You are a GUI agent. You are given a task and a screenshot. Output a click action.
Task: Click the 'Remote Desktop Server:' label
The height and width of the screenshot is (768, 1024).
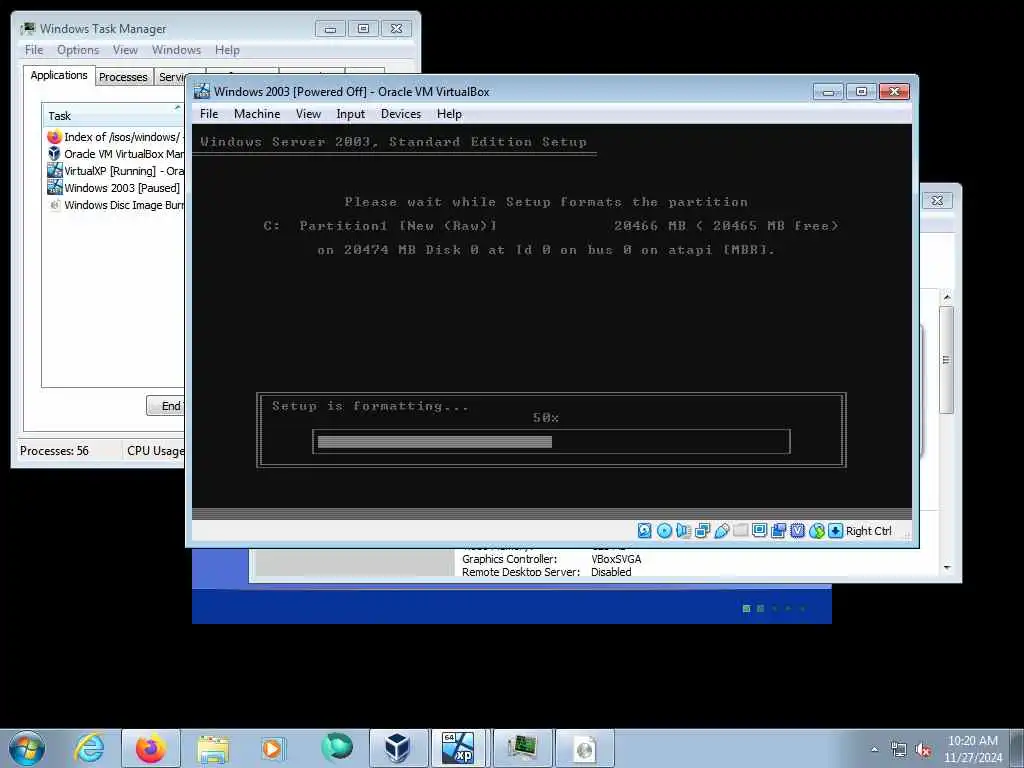pyautogui.click(x=520, y=572)
